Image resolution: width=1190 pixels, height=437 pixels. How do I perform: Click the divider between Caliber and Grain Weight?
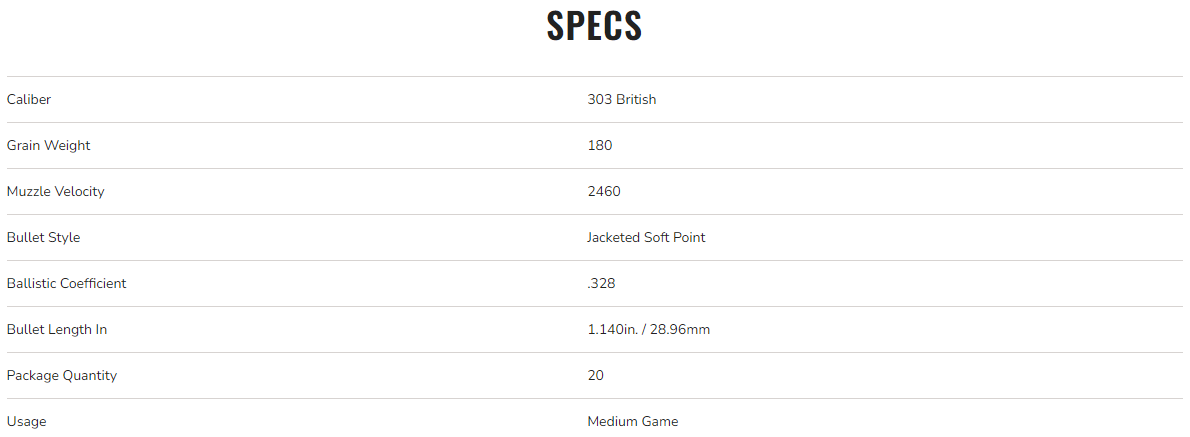594,122
